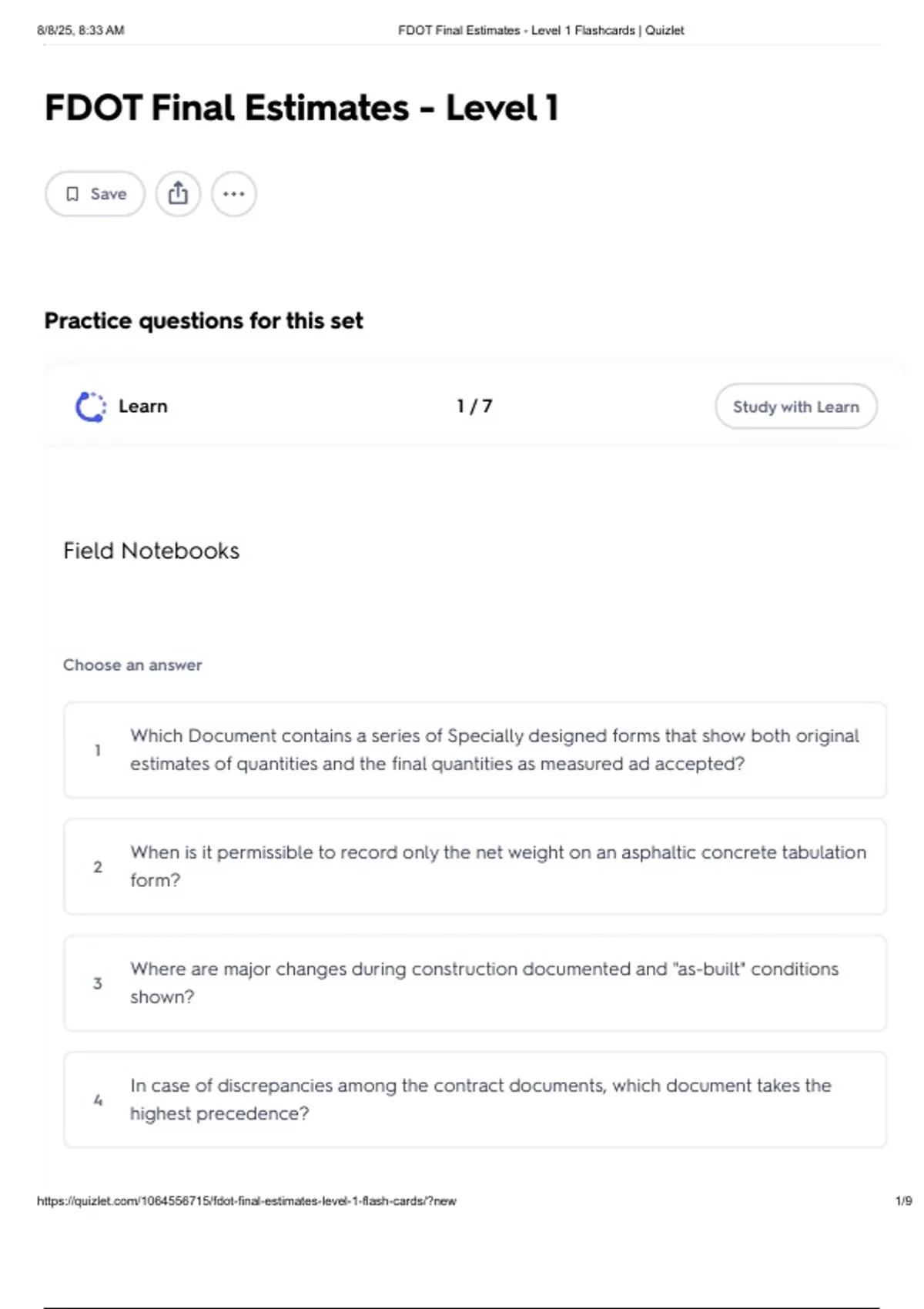This screenshot has width=924, height=1309.
Task: Click the answer option number 1
Action: [98, 750]
